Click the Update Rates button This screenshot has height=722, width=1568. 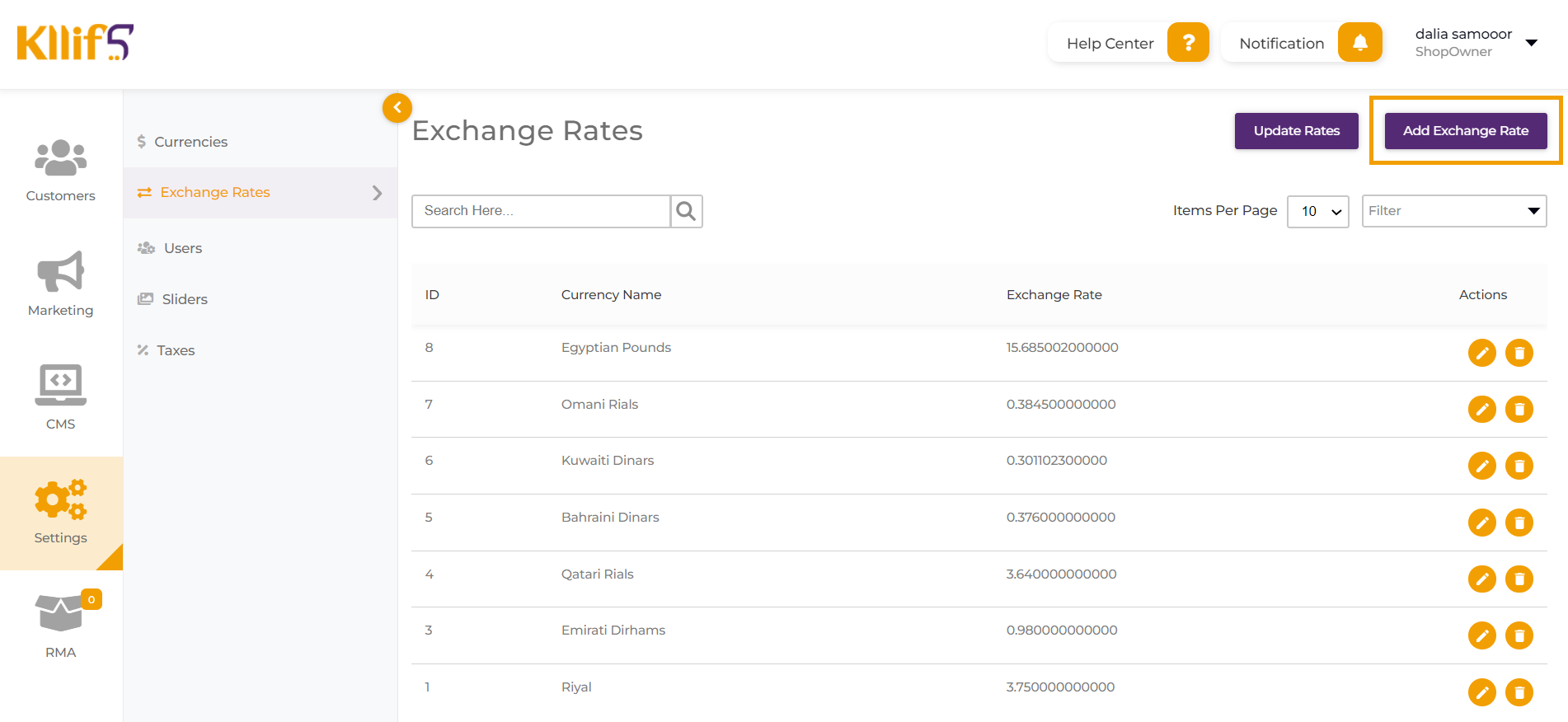(x=1296, y=131)
